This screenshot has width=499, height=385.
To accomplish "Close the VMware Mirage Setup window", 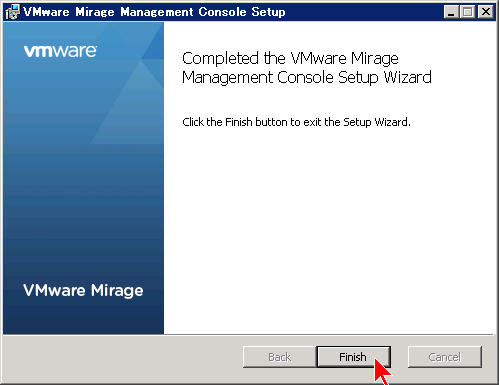I will (486, 12).
